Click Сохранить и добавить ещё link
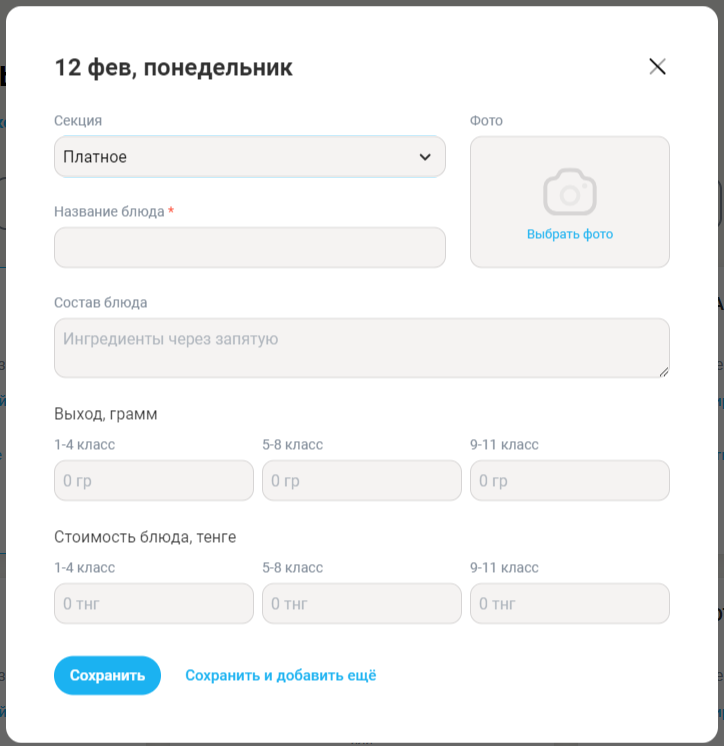Viewport: 724px width, 746px height. pos(280,676)
